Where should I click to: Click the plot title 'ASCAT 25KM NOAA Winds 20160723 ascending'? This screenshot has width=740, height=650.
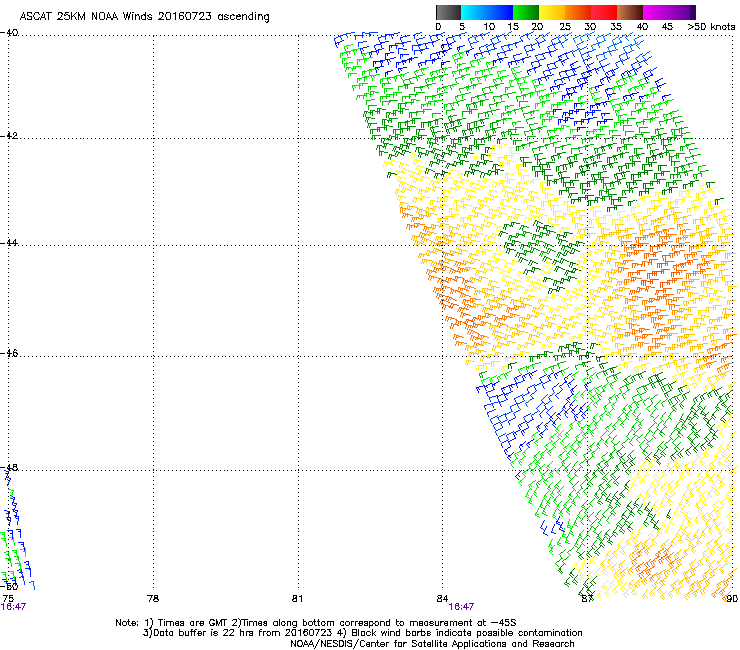144,17
